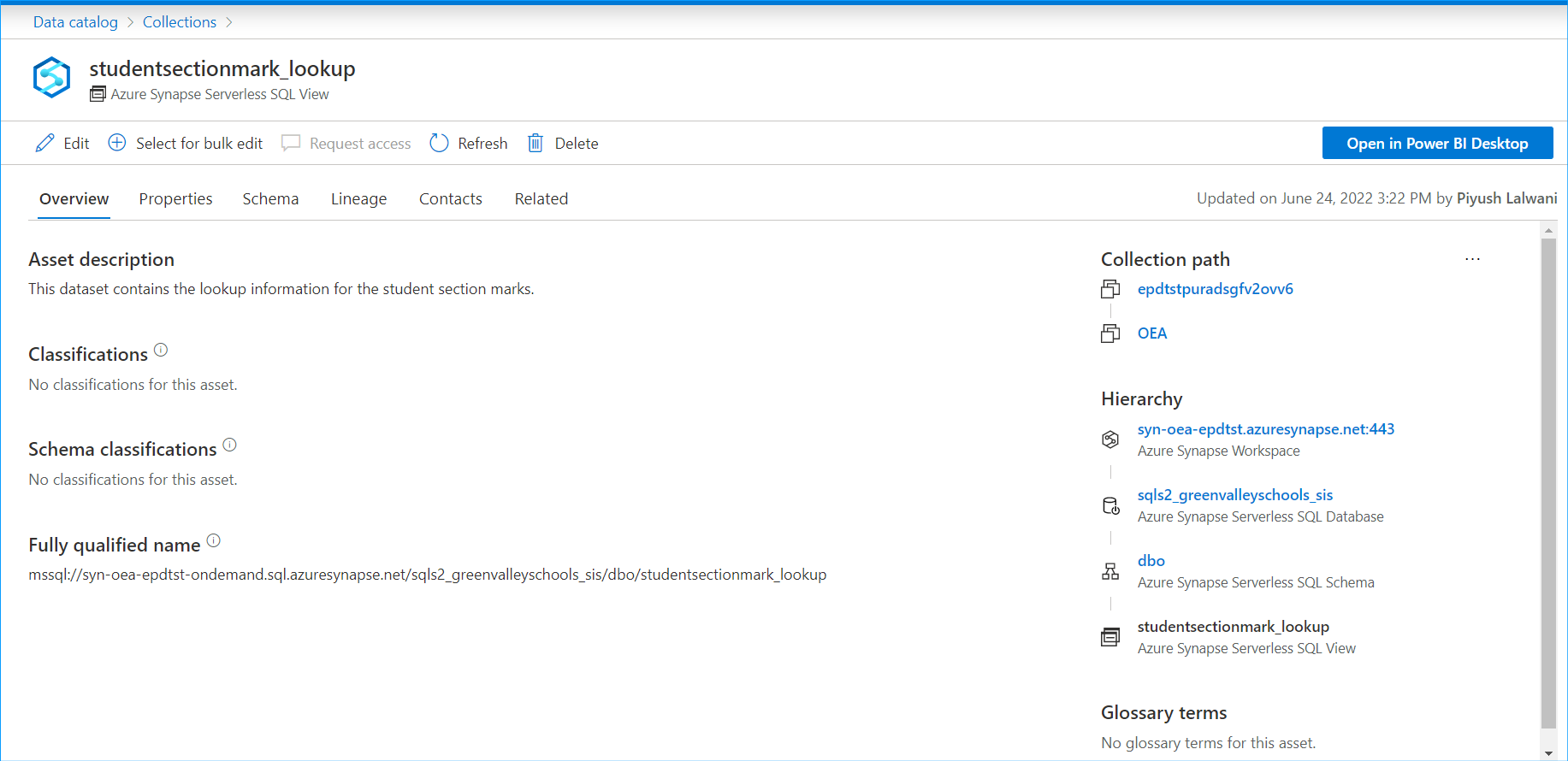This screenshot has height=761, width=1568.
Task: Click the 'Azure Synapse Workspace' label
Action: click(1218, 451)
